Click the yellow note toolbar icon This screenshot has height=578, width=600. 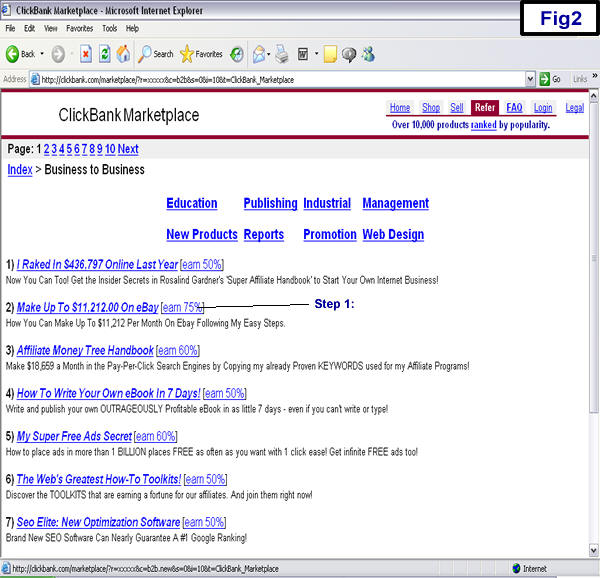click(330, 54)
